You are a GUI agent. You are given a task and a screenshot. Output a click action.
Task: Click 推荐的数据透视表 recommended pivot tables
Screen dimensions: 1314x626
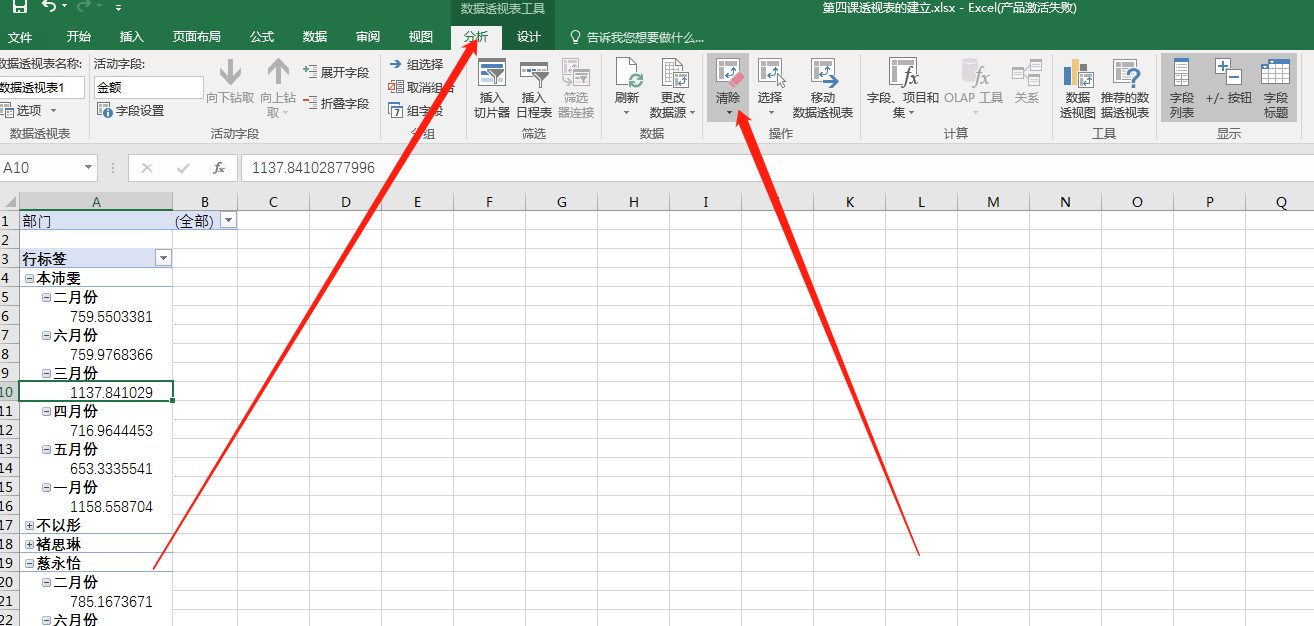click(1125, 88)
